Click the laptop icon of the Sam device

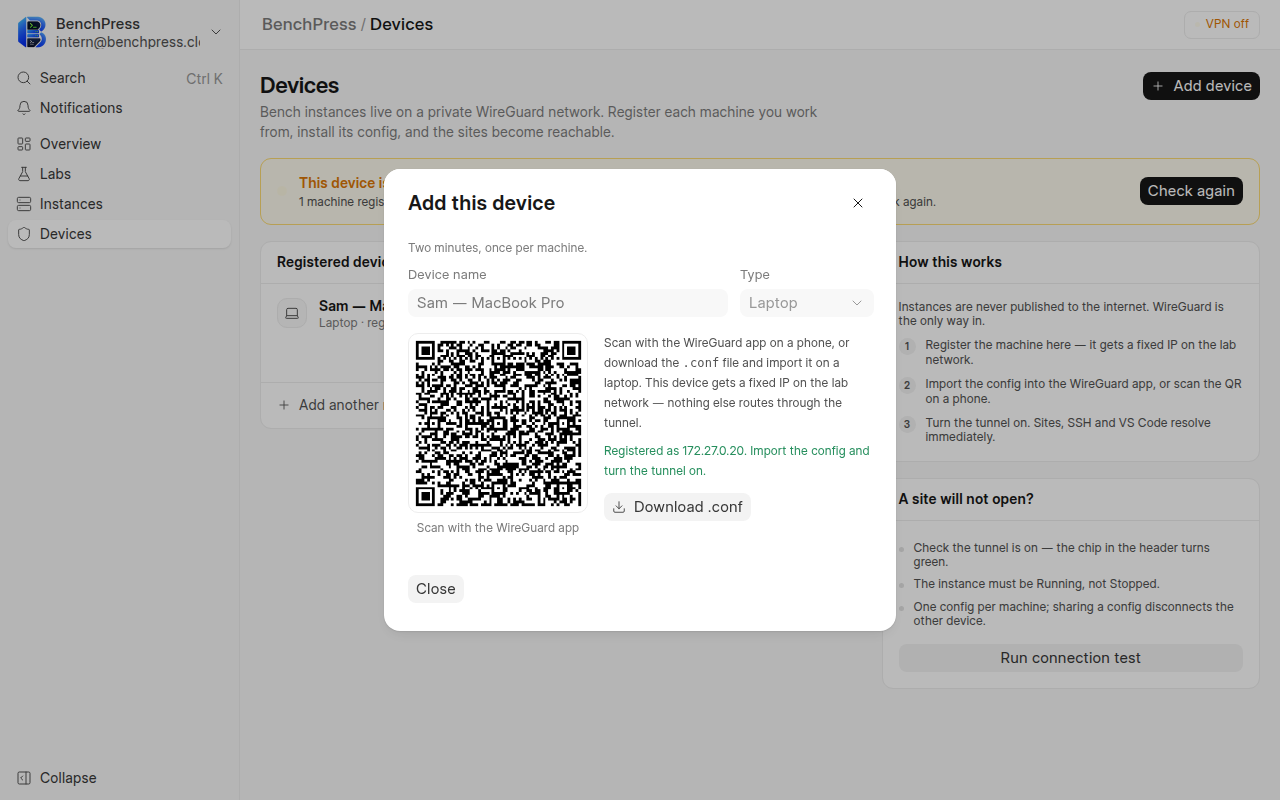pyautogui.click(x=292, y=313)
